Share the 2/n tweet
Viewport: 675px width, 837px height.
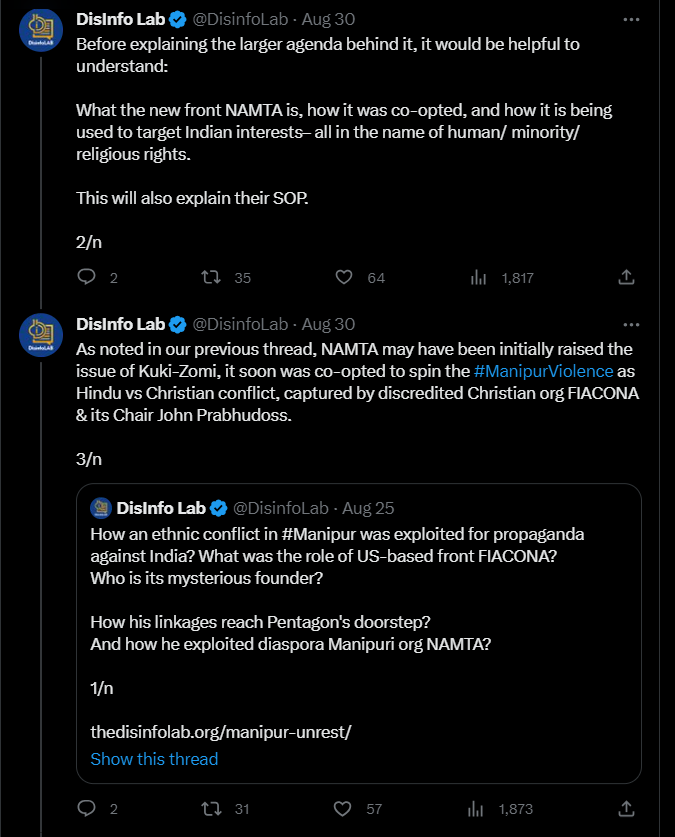pyautogui.click(x=627, y=277)
